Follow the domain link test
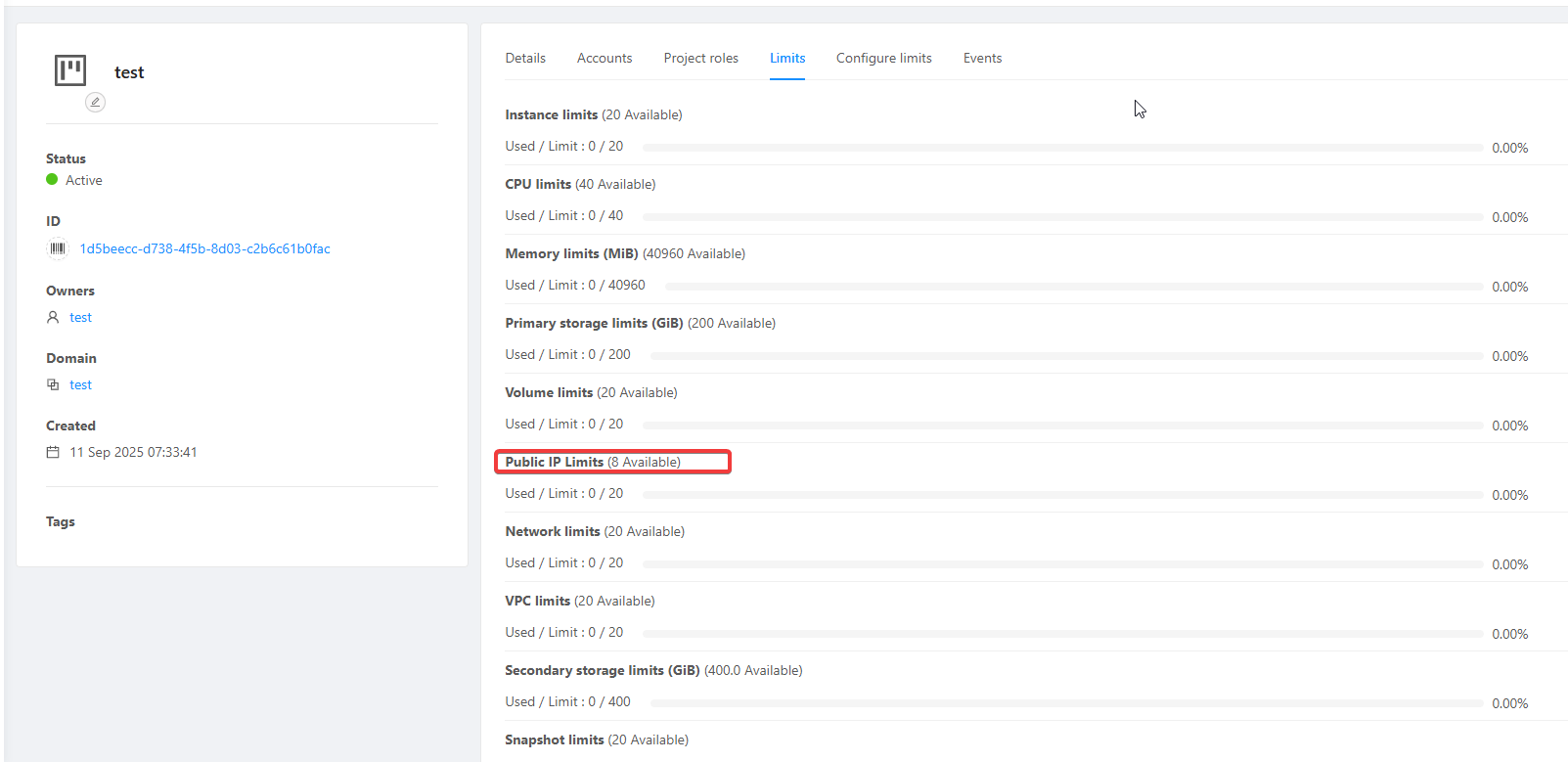 [80, 384]
